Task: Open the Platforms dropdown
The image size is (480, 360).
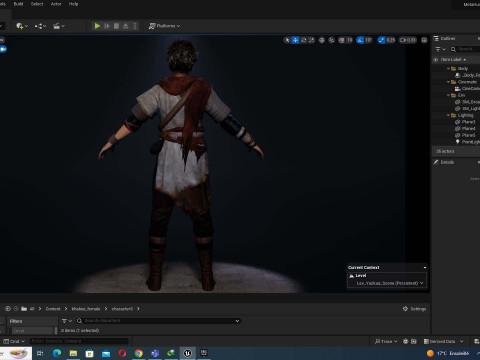Action: pos(164,26)
